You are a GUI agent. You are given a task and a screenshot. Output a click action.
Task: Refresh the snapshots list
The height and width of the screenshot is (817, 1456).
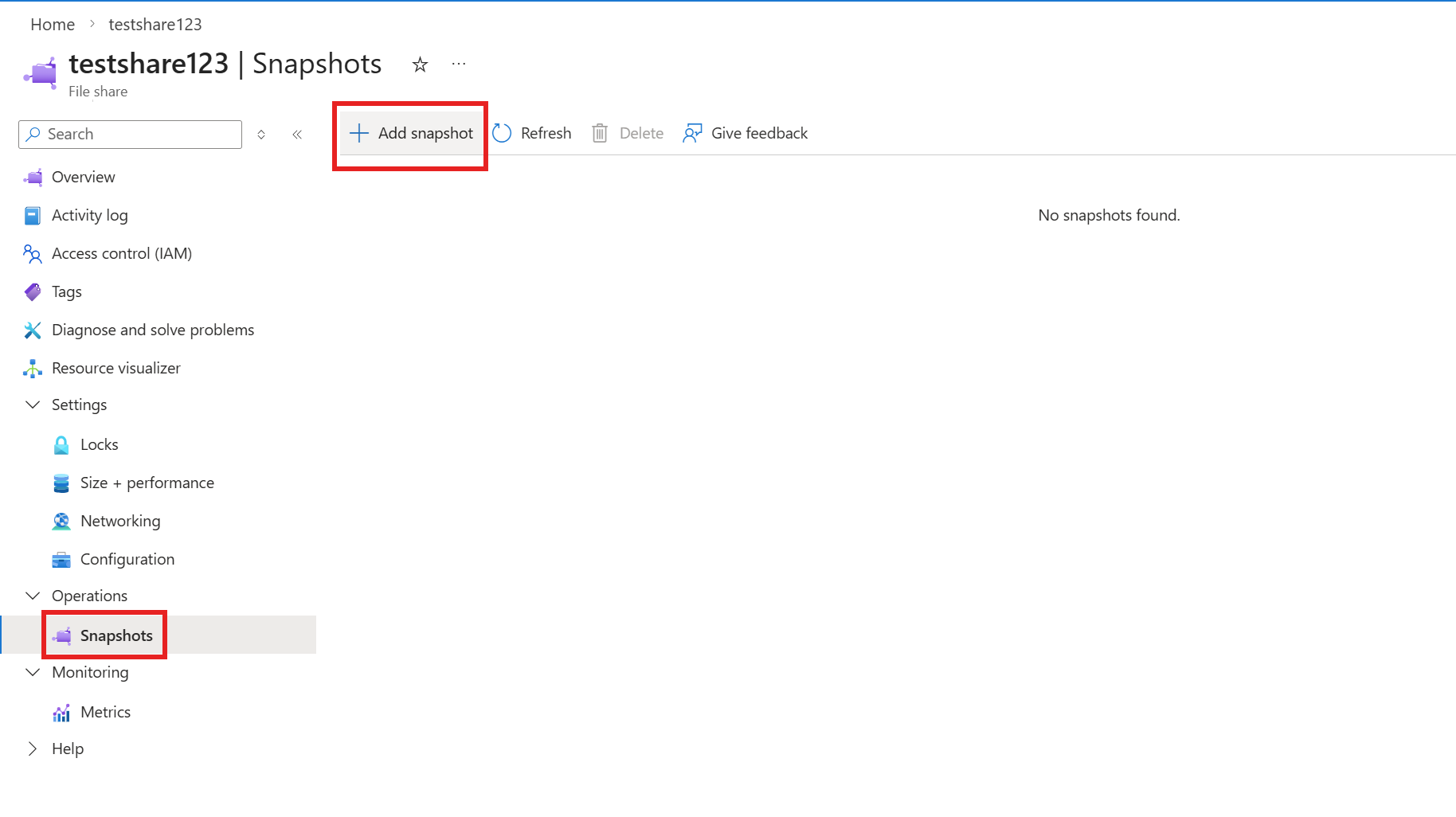532,133
